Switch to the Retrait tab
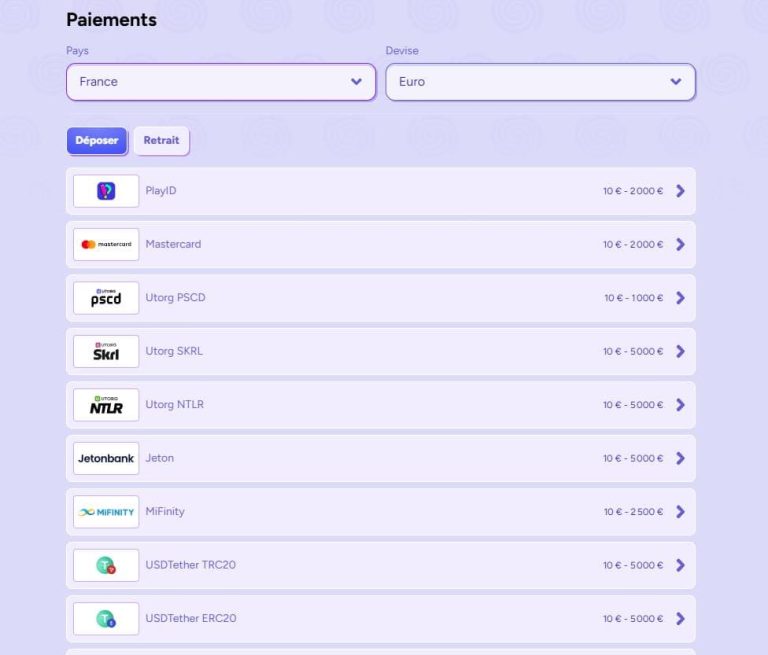Screen dimensions: 768x655 tap(161, 141)
